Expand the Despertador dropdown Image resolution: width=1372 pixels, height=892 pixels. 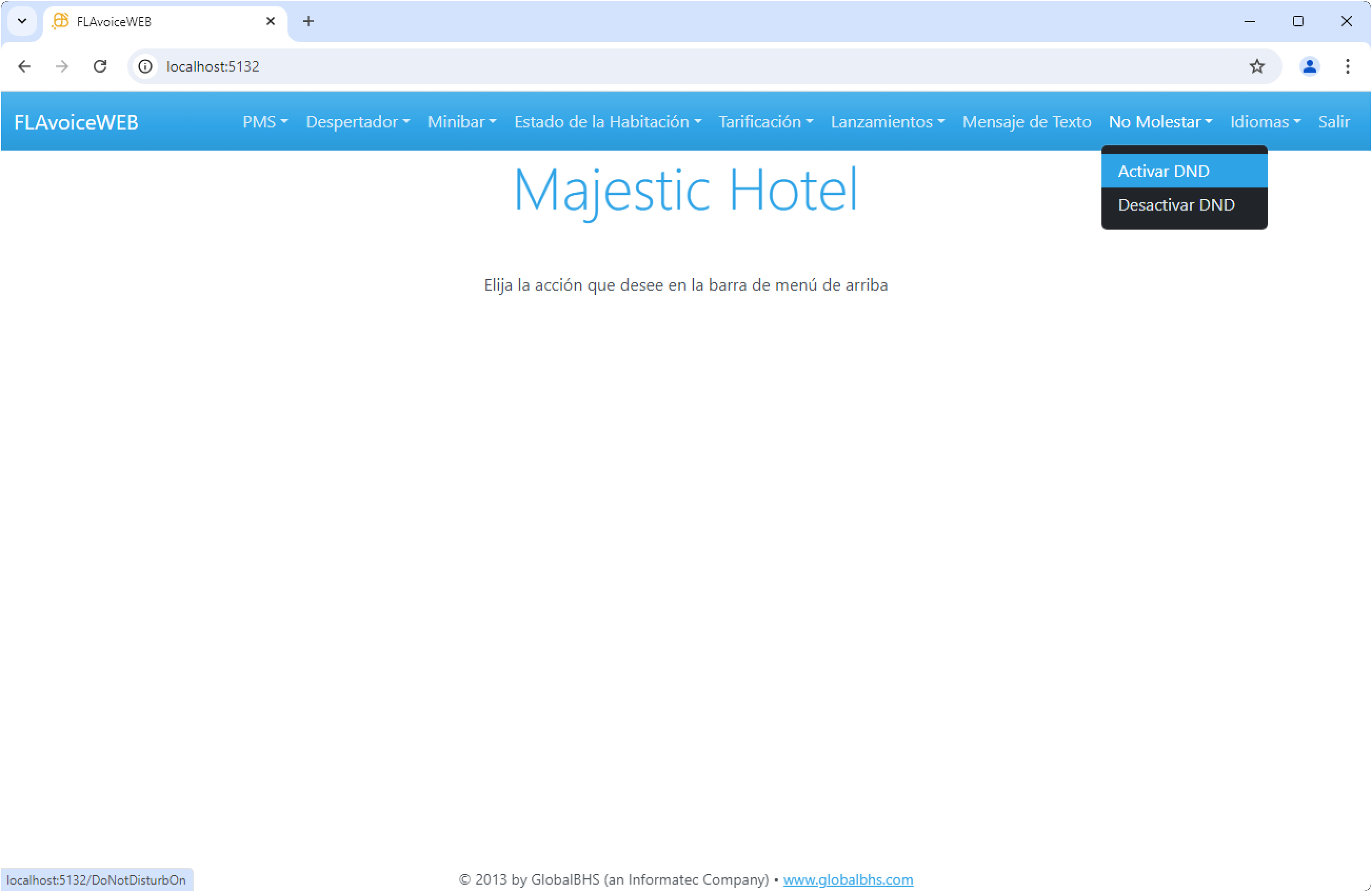[357, 122]
